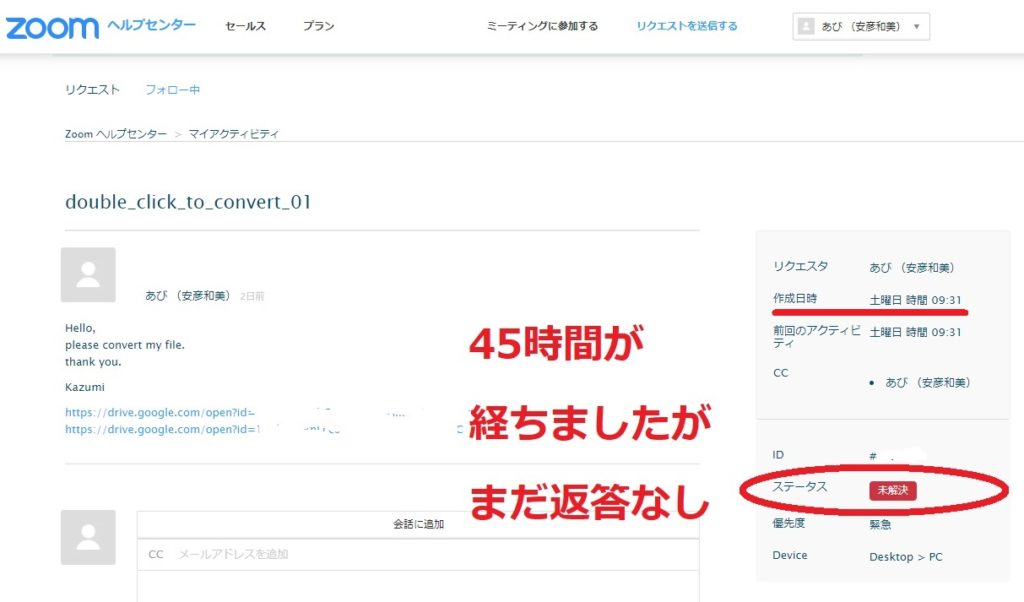Open the second Google Drive file link
Viewport: 1024px width, 602px height.
click(160, 429)
